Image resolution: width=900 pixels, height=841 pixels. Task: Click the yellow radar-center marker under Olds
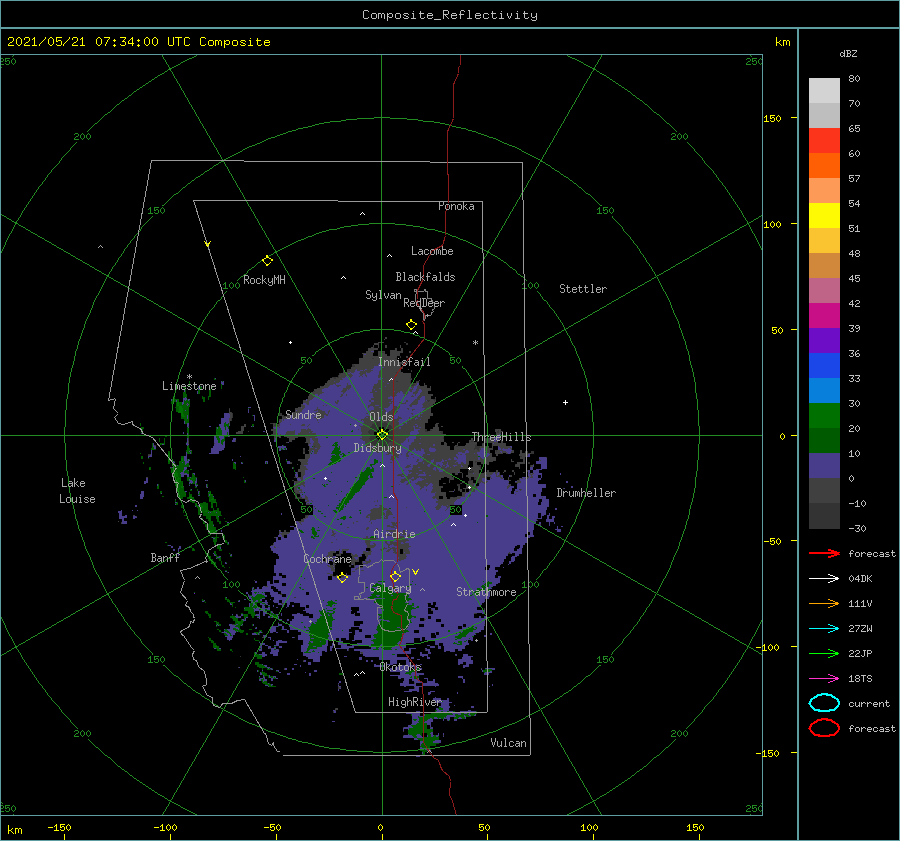(x=382, y=435)
